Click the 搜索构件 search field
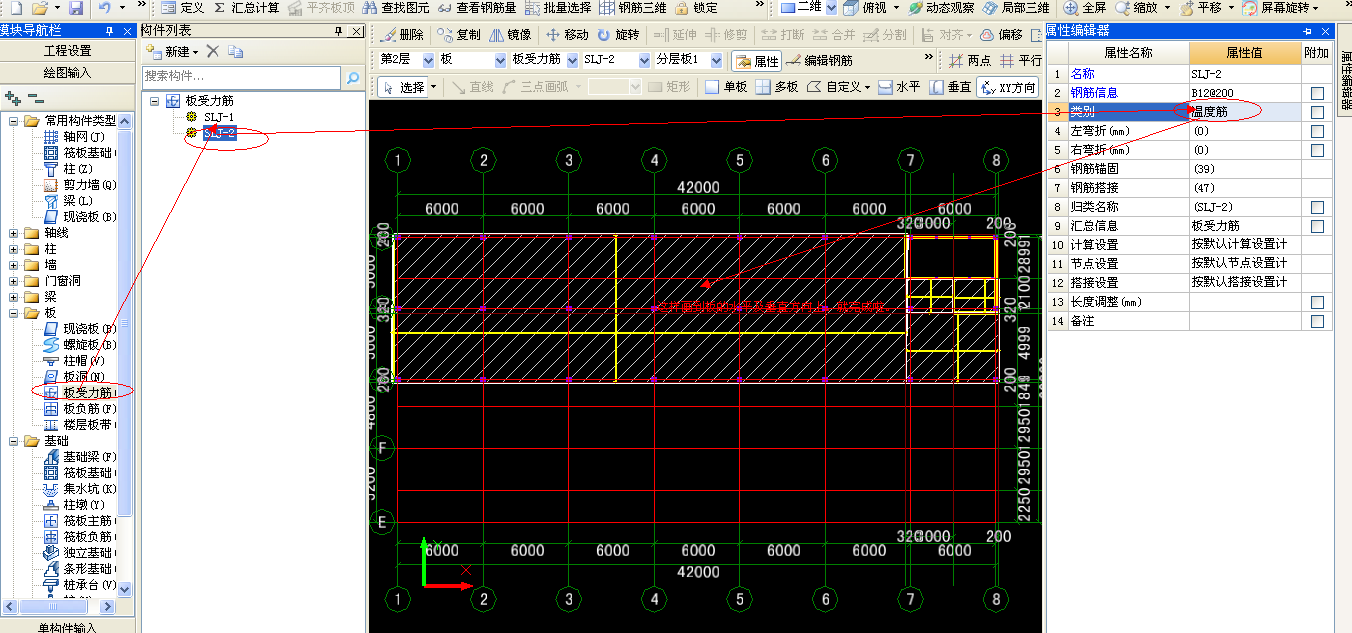Image resolution: width=1352 pixels, height=633 pixels. pos(242,76)
